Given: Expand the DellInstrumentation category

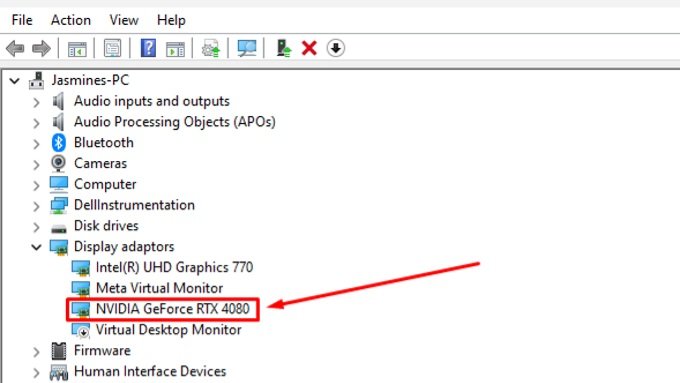Looking at the screenshot, I should pos(36,206).
